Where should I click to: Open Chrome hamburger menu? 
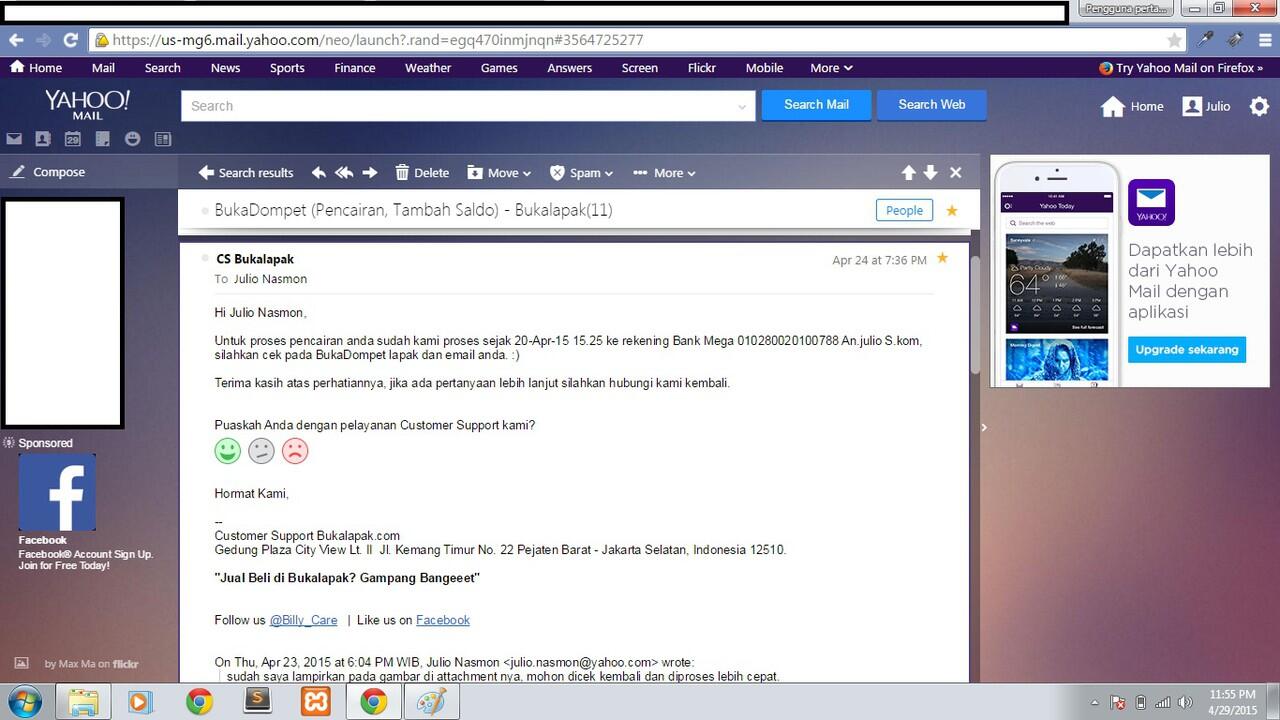[x=1265, y=40]
